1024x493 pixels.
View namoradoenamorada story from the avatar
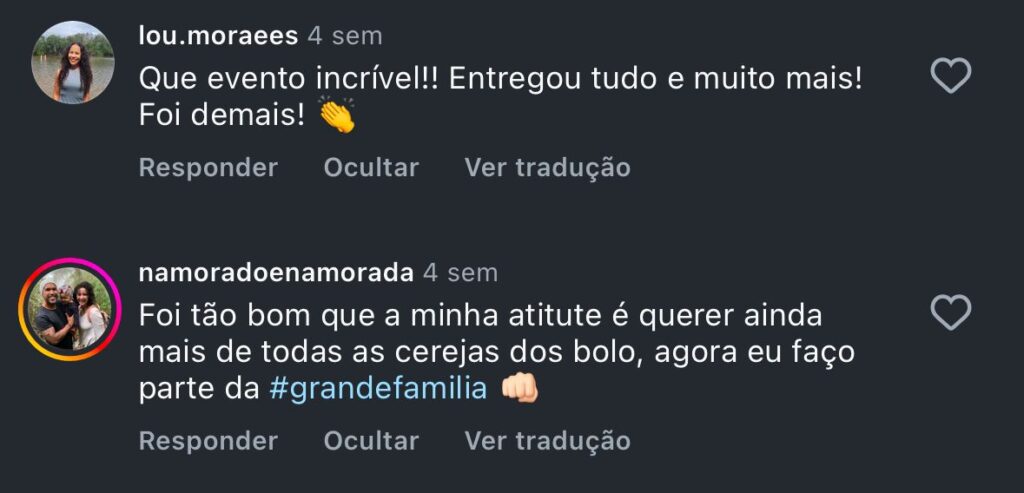point(70,308)
